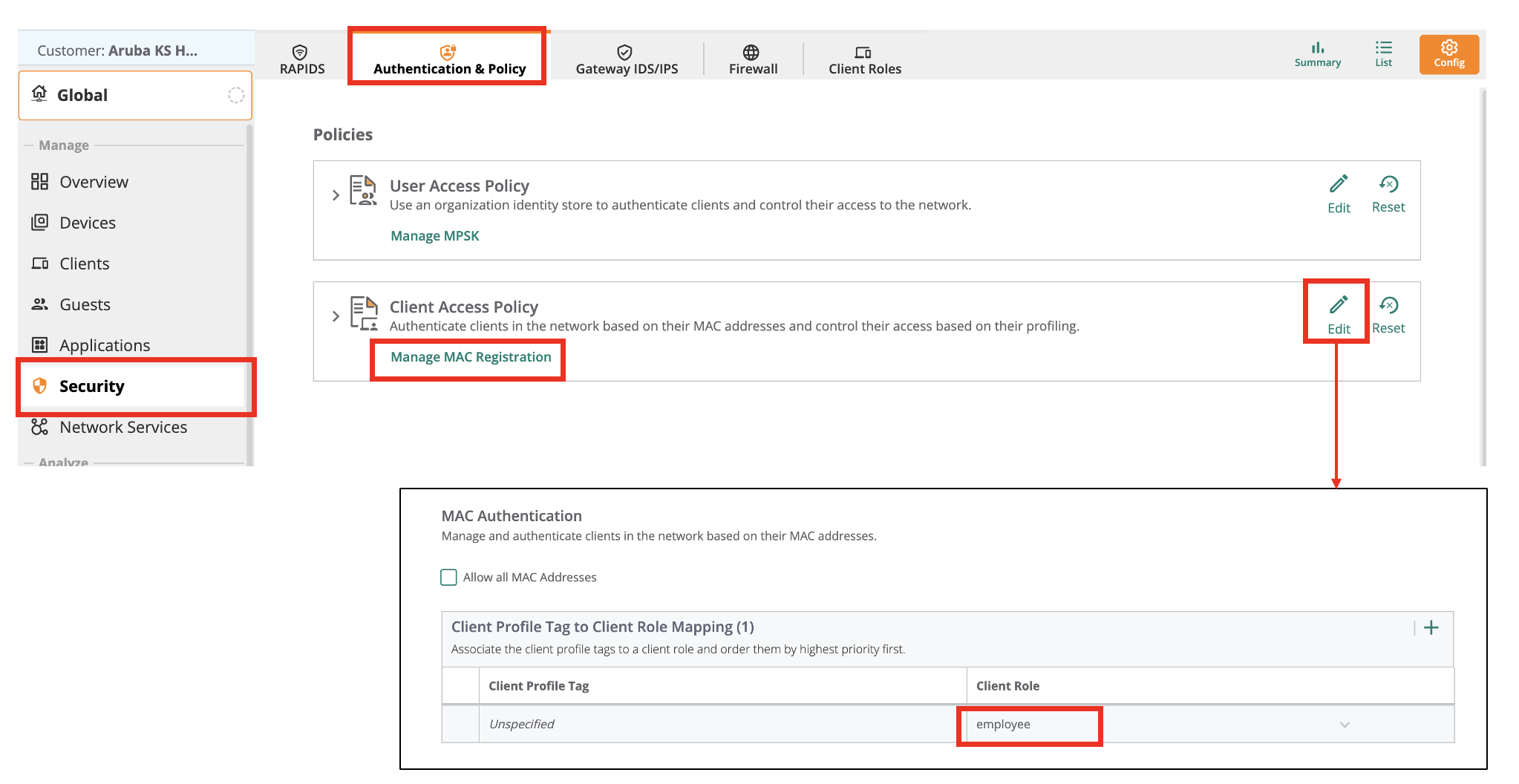This screenshot has height=784, width=1519.
Task: Switch to the Firewall tab
Action: (753, 59)
